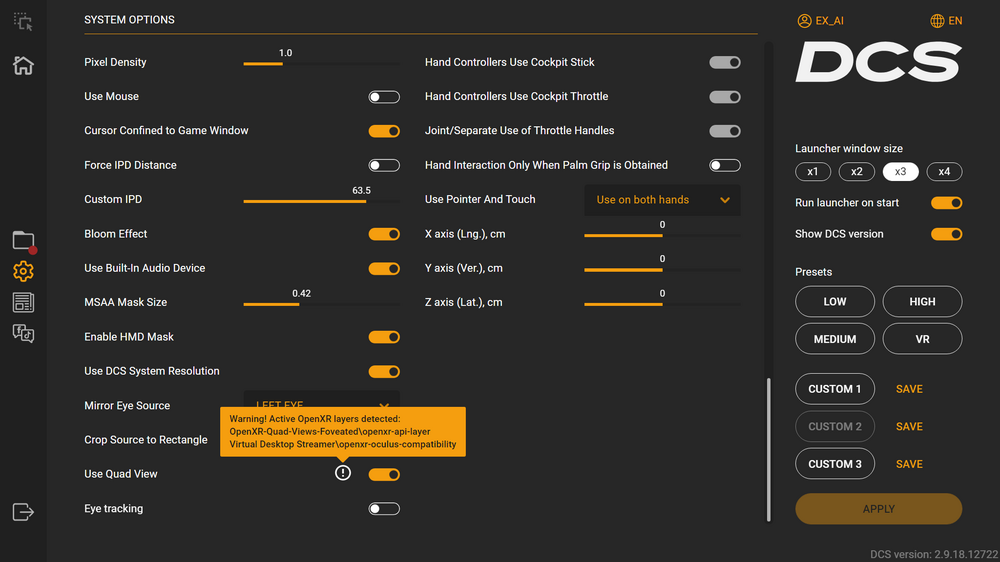Open the settings gear icon
The image size is (1000, 562).
click(23, 271)
